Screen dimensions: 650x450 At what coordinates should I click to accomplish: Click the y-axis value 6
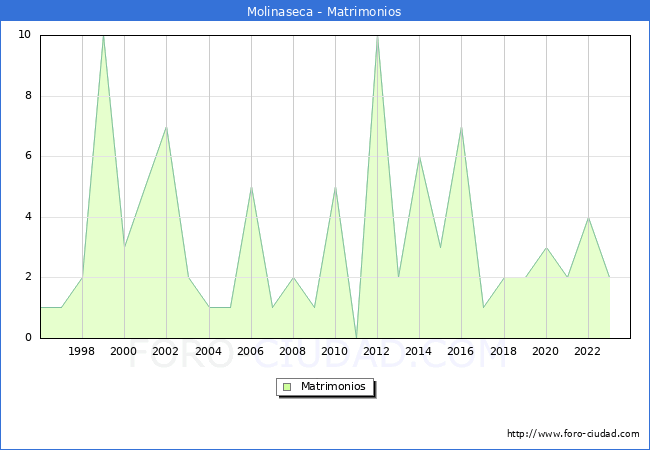point(28,156)
